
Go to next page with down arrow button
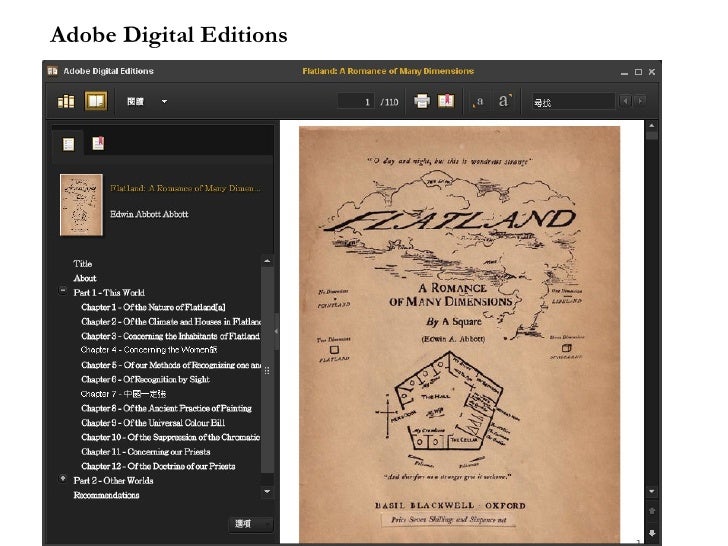point(652,533)
